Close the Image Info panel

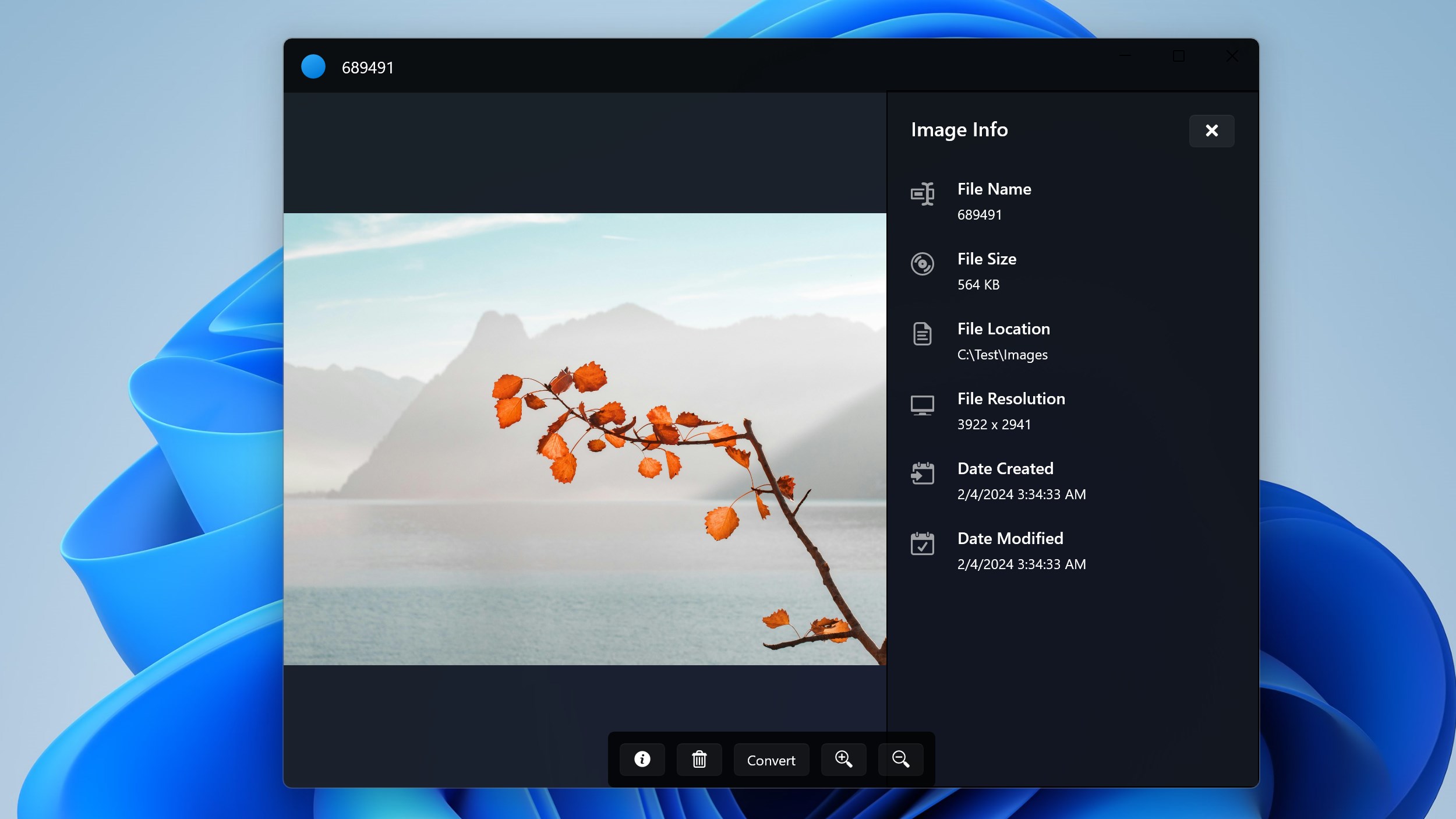[x=1211, y=130]
